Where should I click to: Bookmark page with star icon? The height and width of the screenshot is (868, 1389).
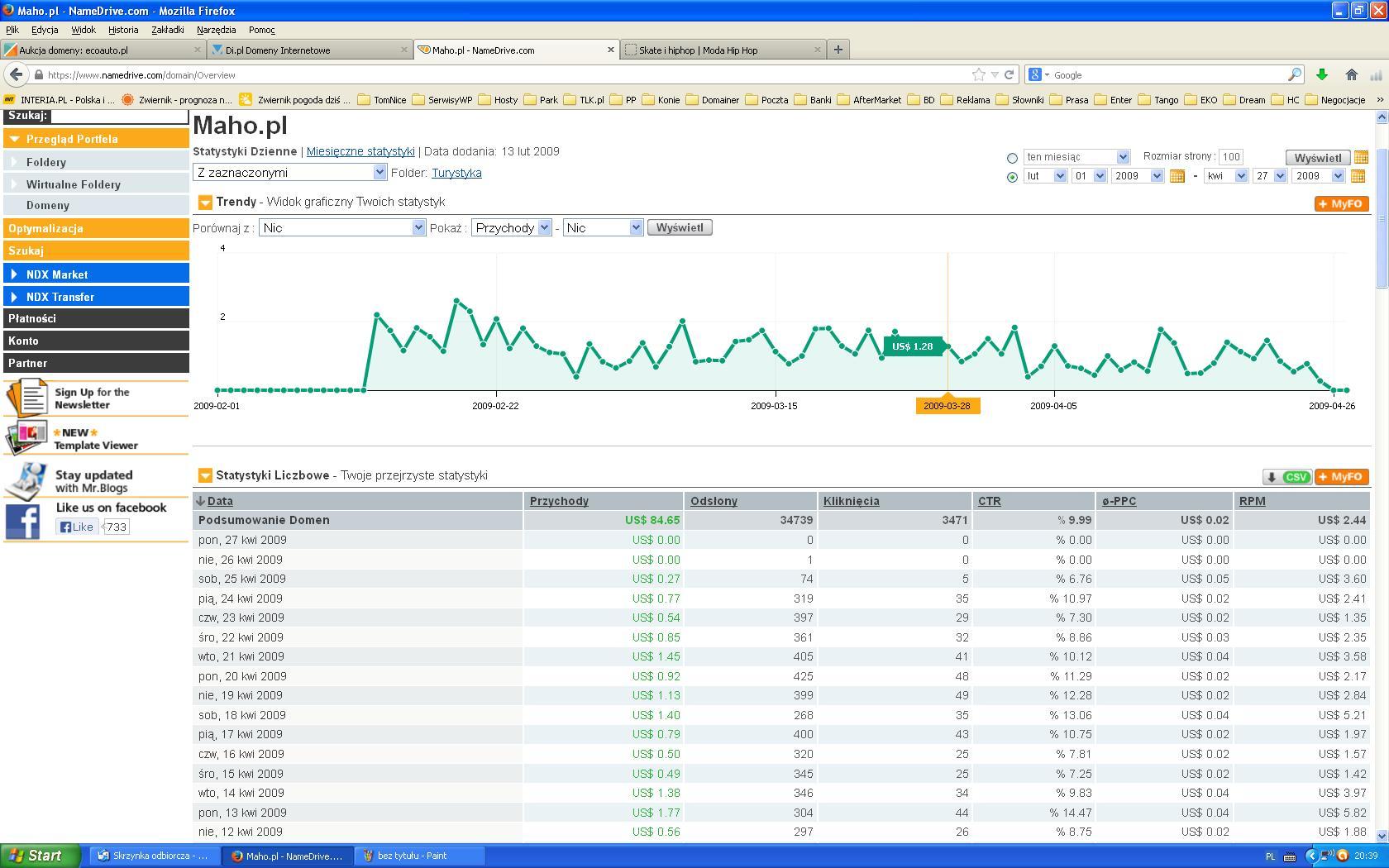coord(979,74)
